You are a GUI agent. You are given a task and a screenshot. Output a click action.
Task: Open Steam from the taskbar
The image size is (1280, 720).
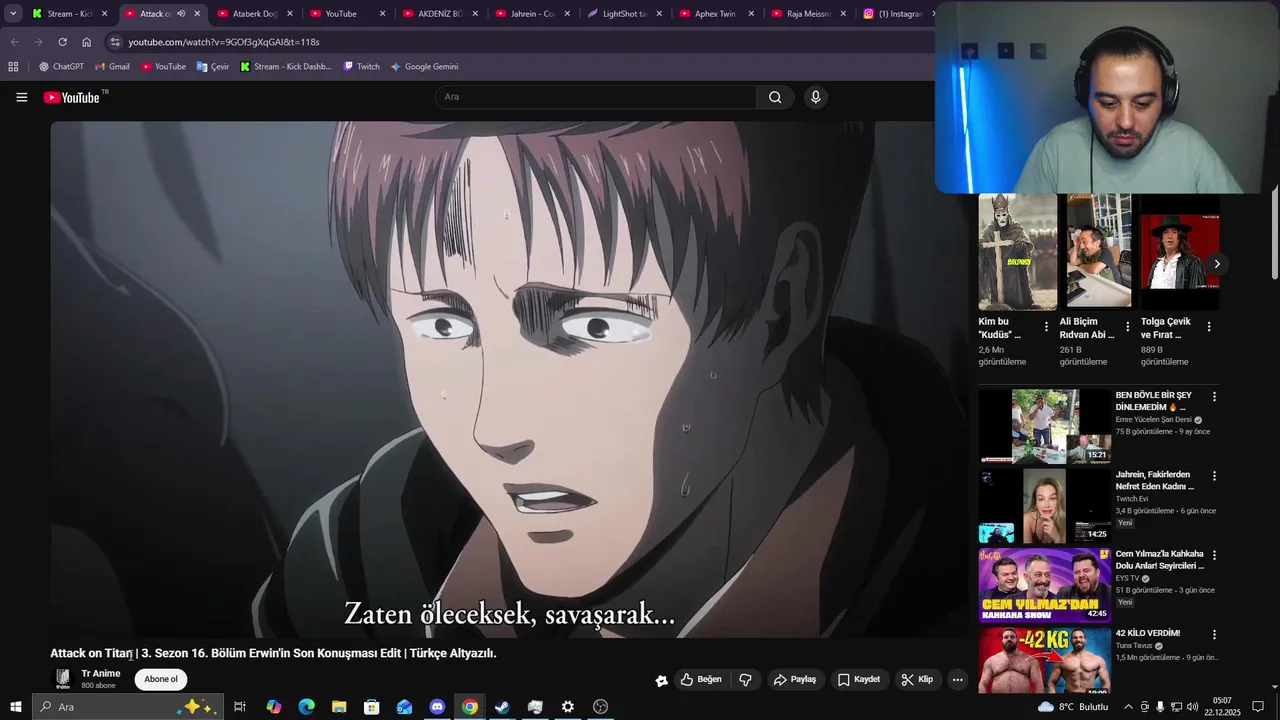[502, 707]
